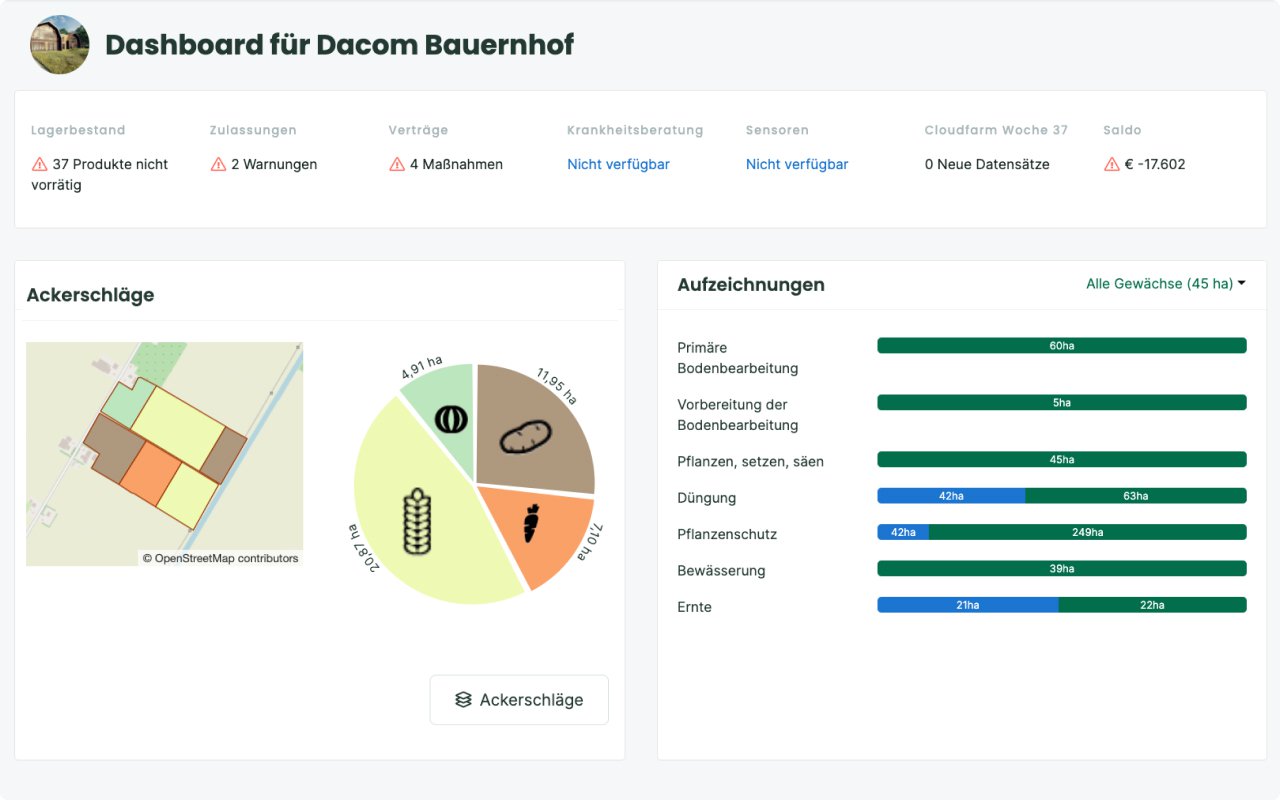Click the pumpkin icon in pie chart
The height and width of the screenshot is (800, 1280).
[451, 418]
